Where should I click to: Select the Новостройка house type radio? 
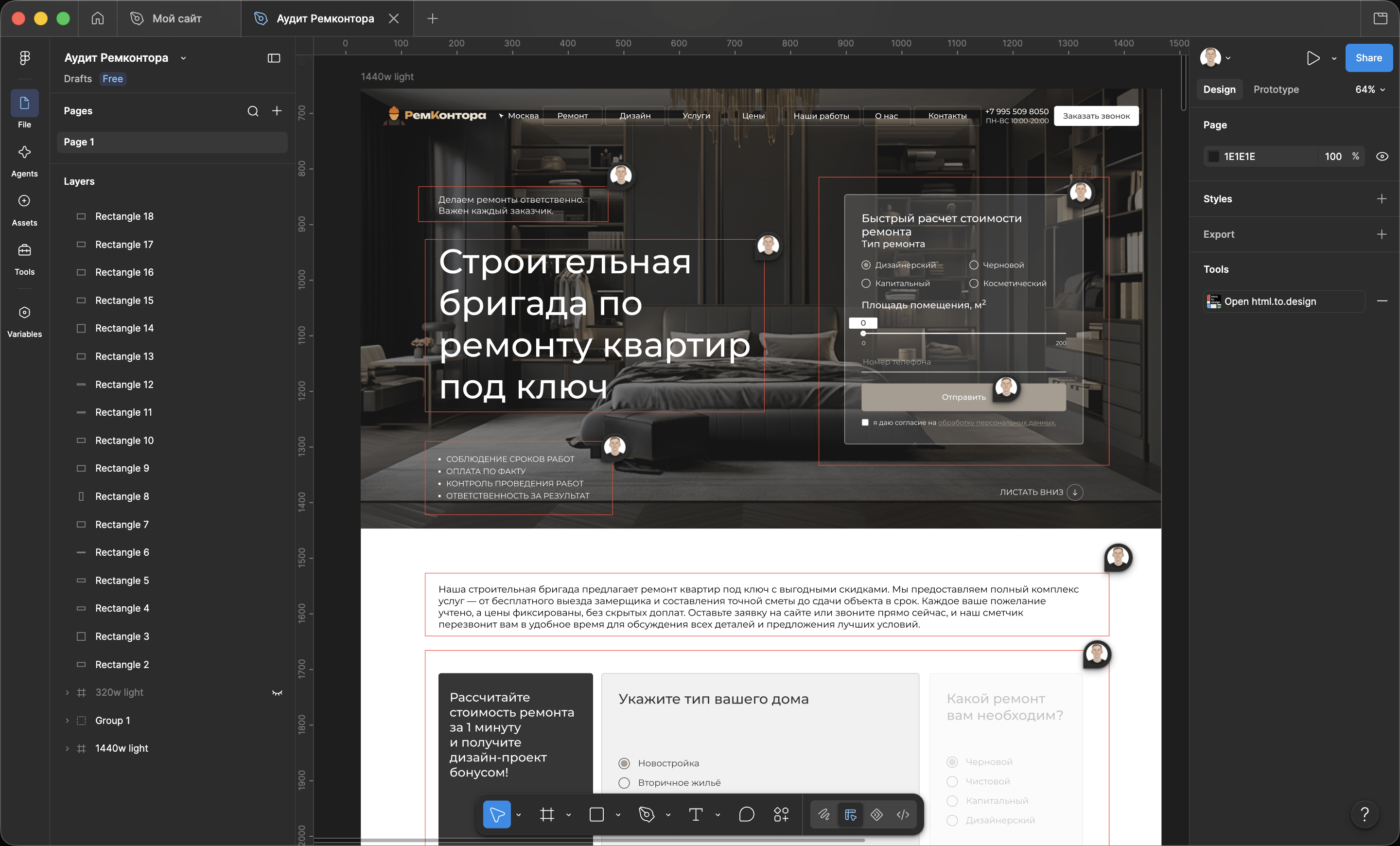[624, 763]
